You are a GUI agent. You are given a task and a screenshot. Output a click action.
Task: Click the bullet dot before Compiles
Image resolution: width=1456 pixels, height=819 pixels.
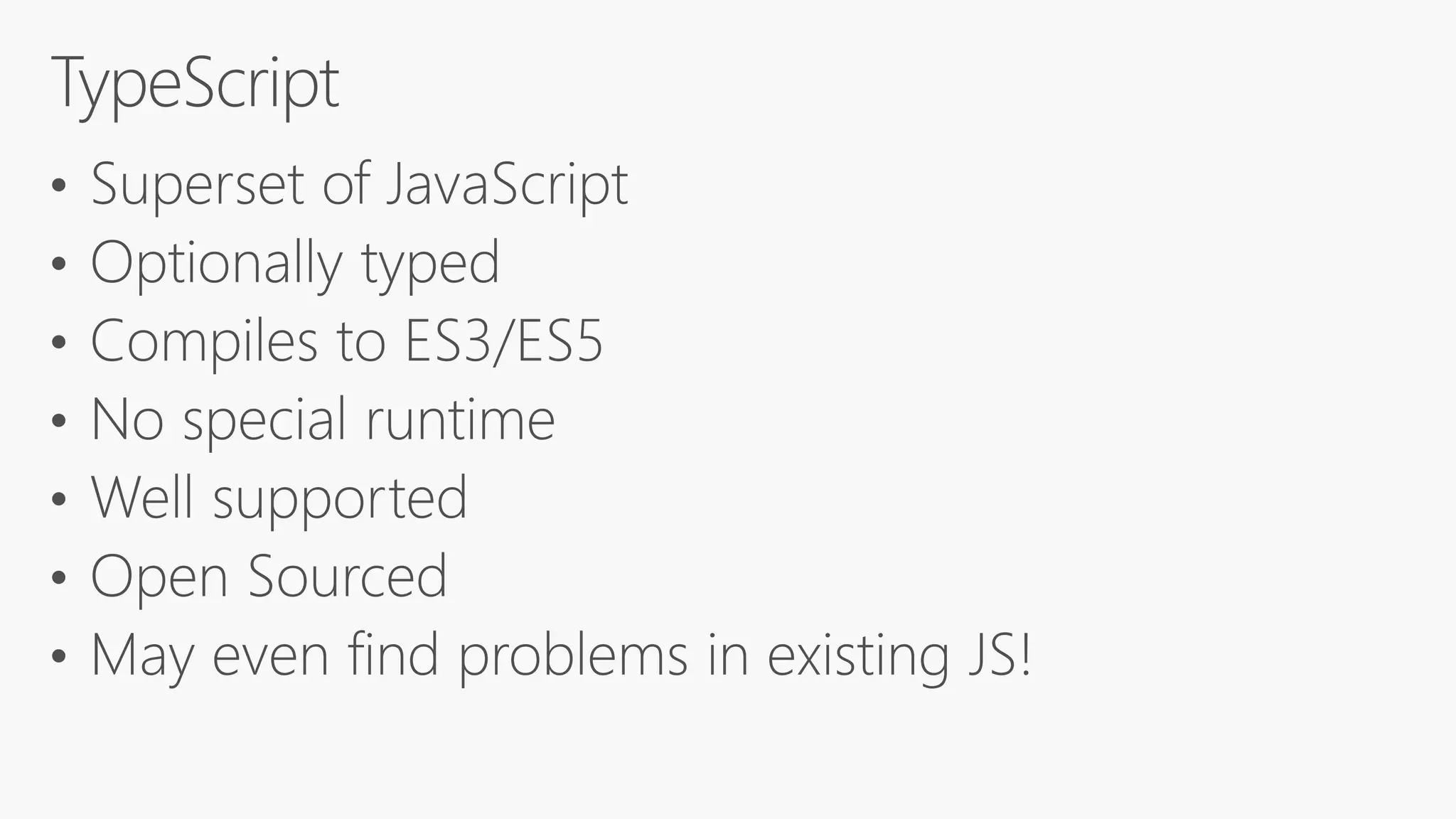click(59, 343)
